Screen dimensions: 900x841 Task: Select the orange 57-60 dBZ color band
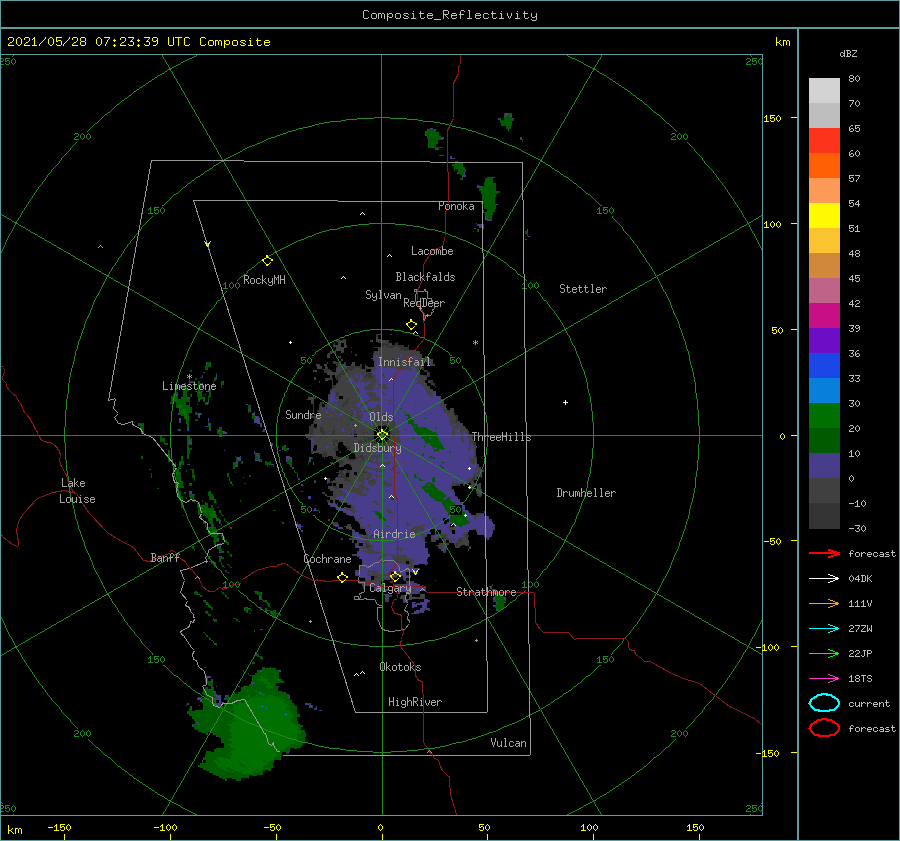point(824,166)
